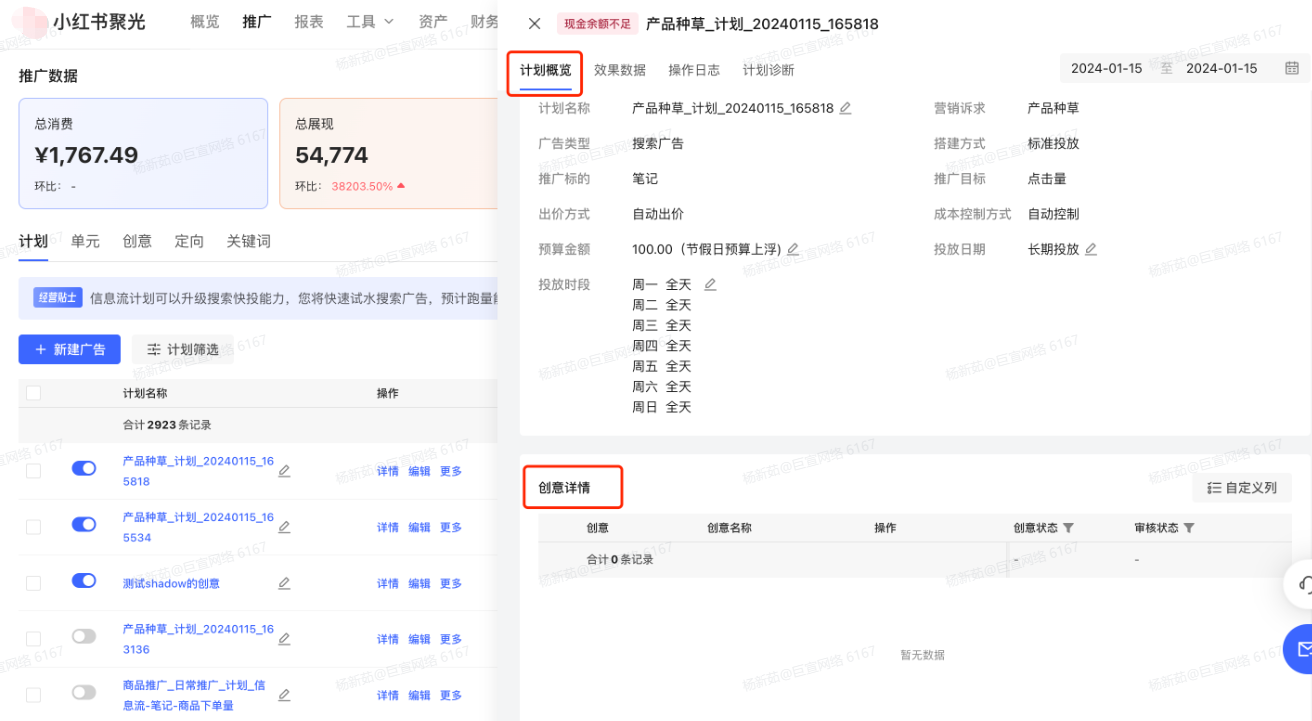
Task: Click 编辑 for 商品推广_日常推广 plan
Action: click(x=420, y=695)
